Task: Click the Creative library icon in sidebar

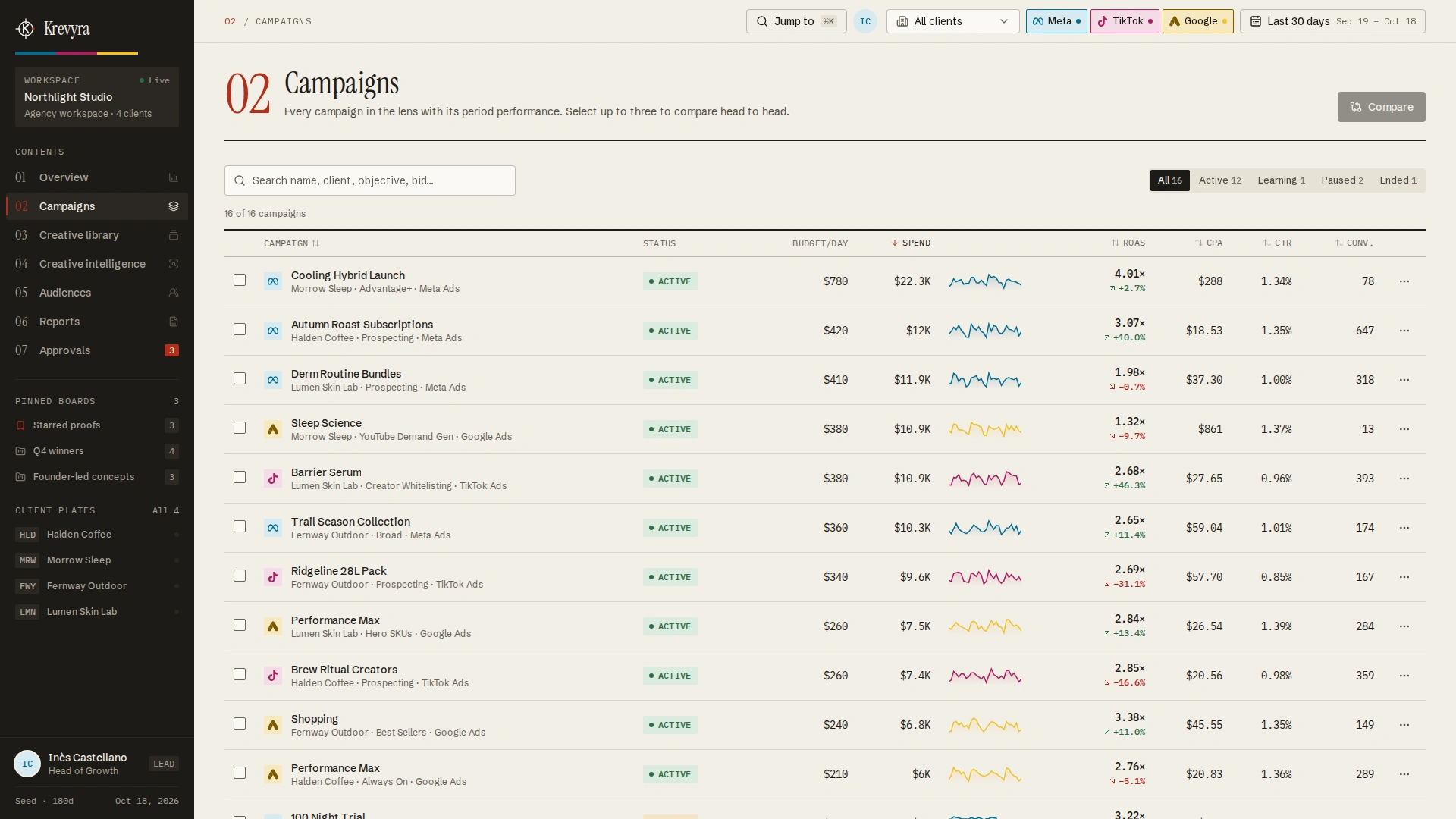Action: point(173,235)
